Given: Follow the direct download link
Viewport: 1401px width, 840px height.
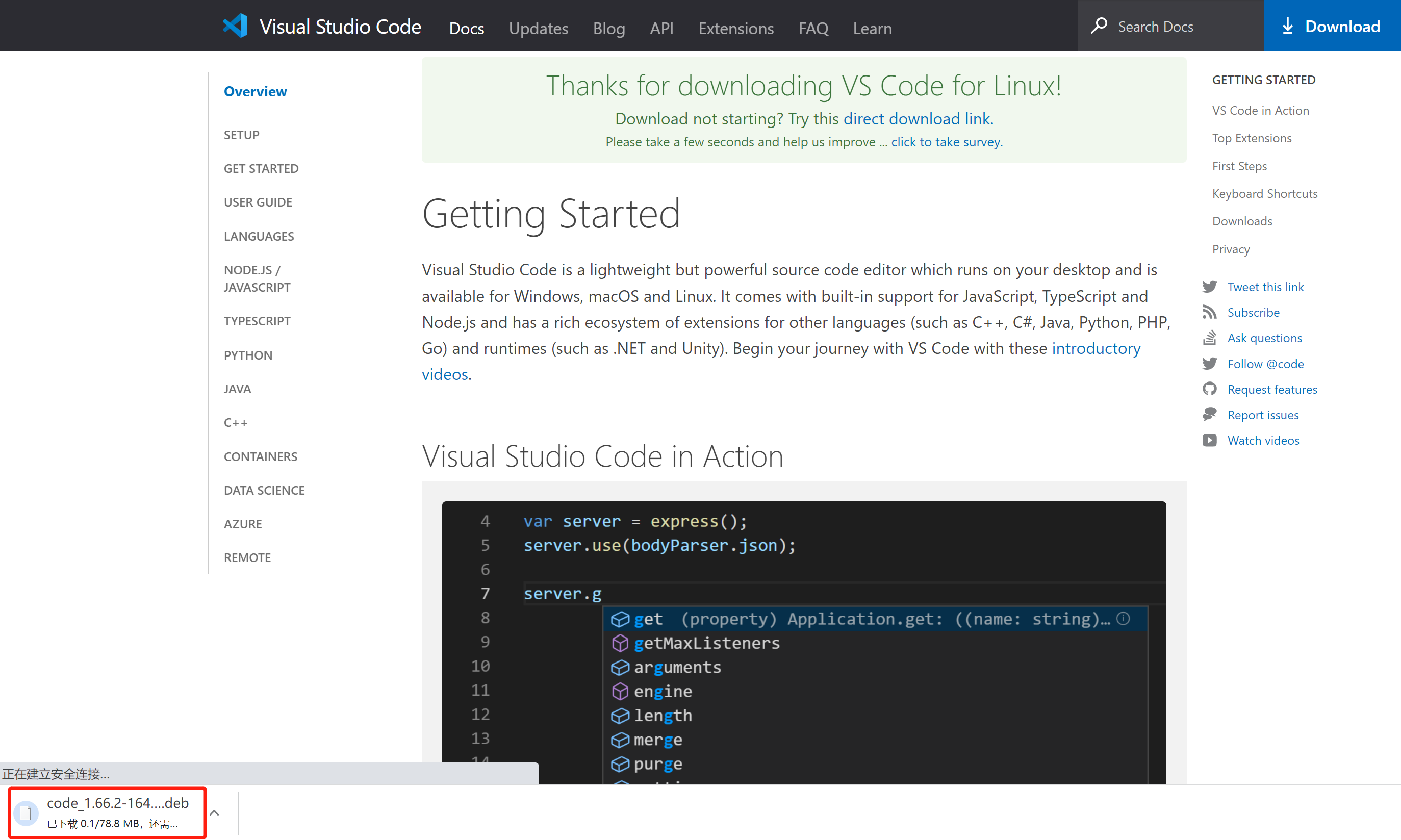Looking at the screenshot, I should point(917,119).
